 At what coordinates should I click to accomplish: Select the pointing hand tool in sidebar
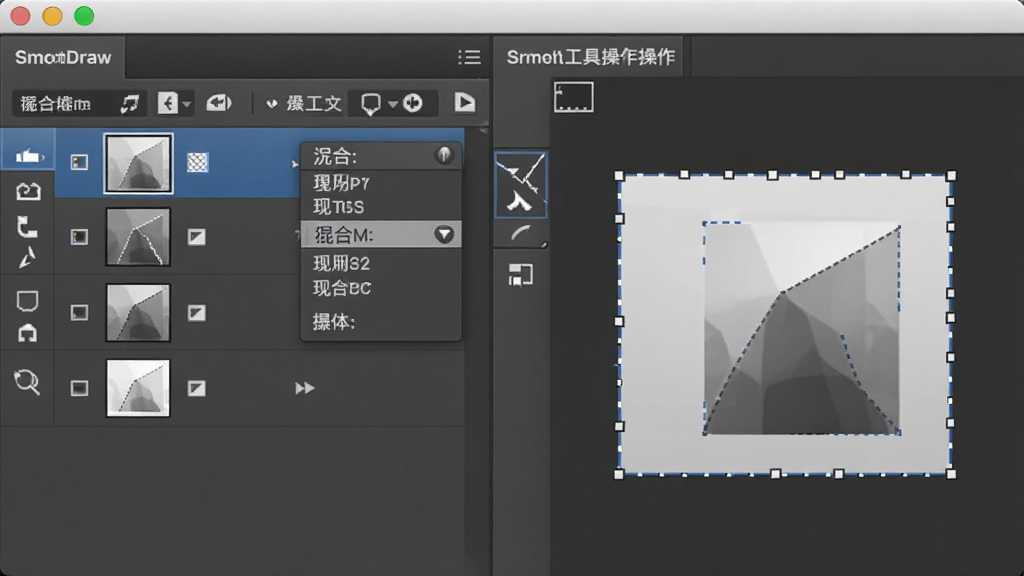27,156
